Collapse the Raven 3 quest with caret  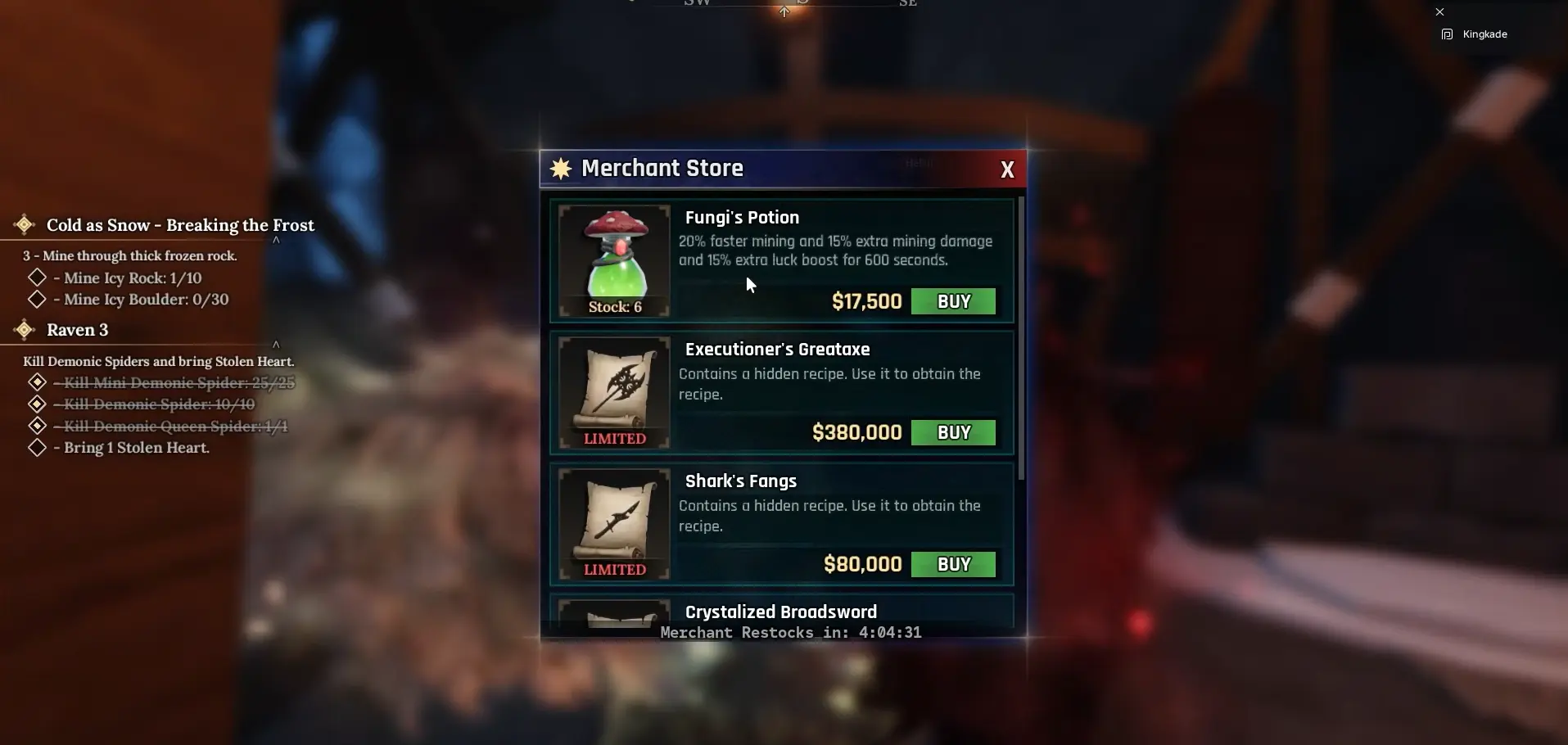276,345
